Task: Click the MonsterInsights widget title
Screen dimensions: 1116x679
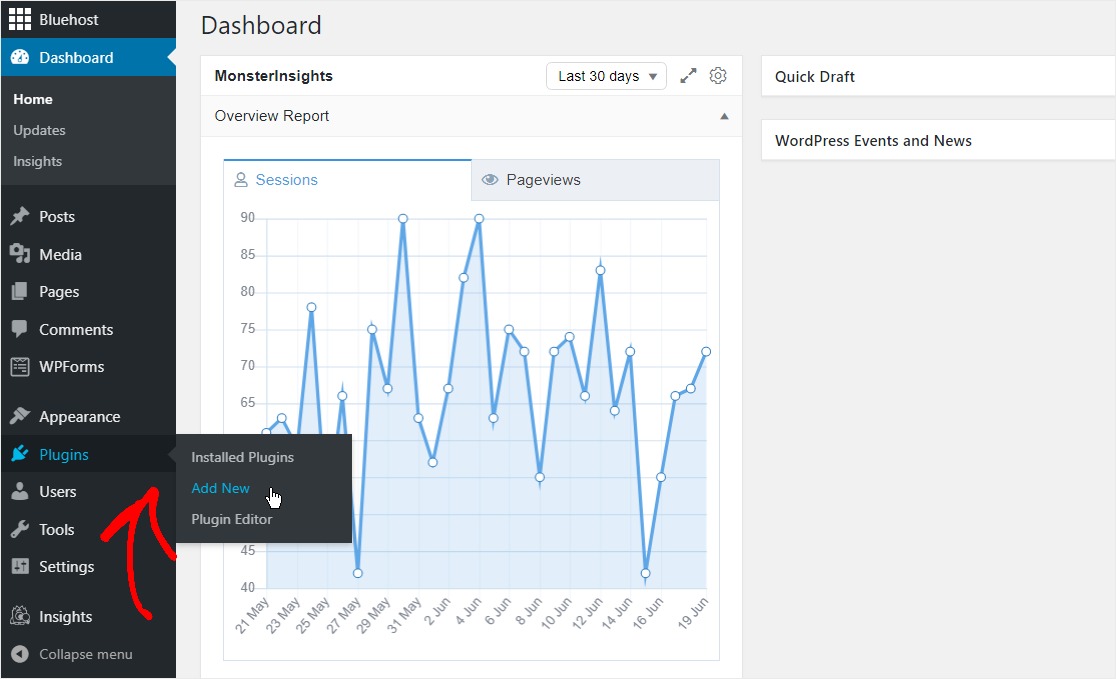Action: pyautogui.click(x=273, y=76)
